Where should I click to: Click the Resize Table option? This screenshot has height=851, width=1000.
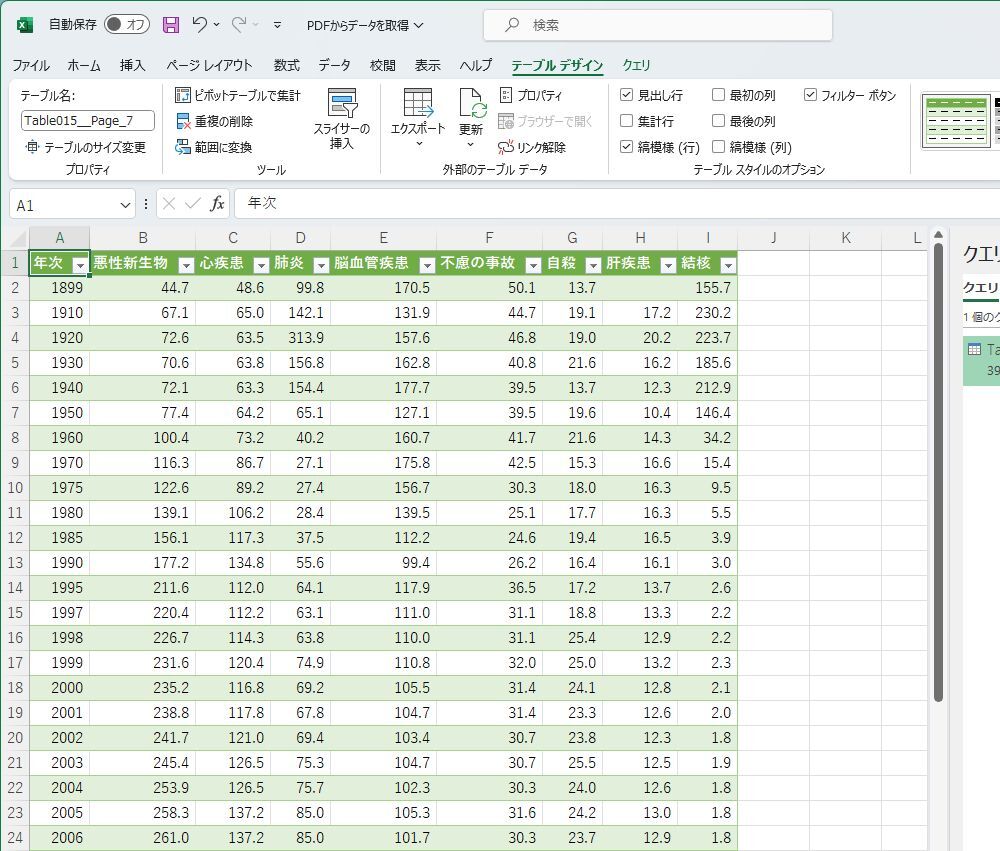tap(86, 147)
